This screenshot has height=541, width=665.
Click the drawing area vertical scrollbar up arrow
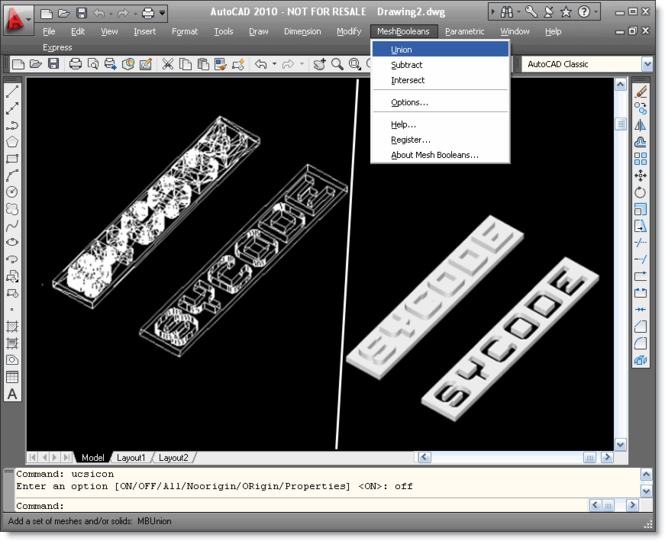(620, 84)
